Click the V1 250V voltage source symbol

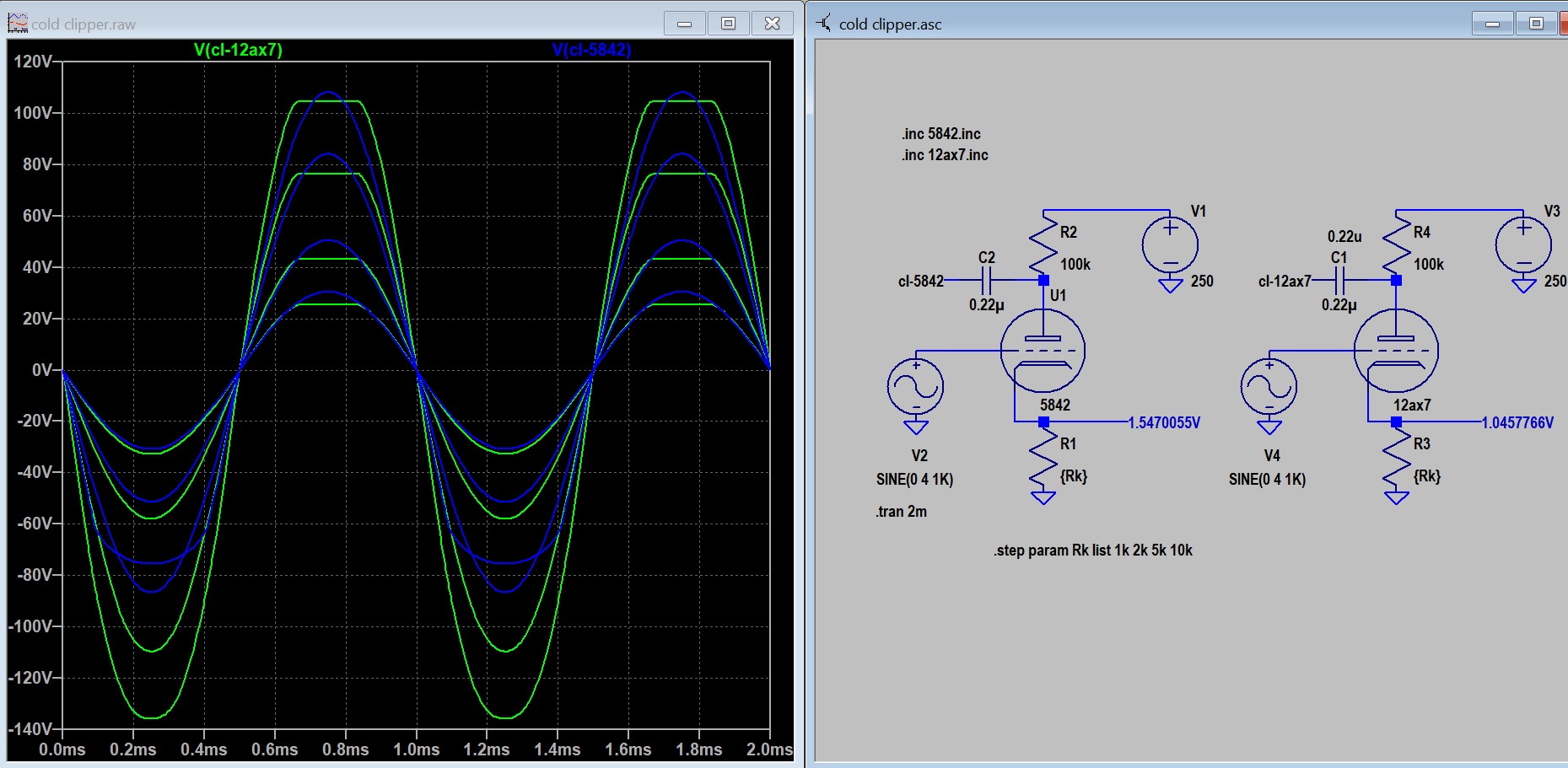1170,244
